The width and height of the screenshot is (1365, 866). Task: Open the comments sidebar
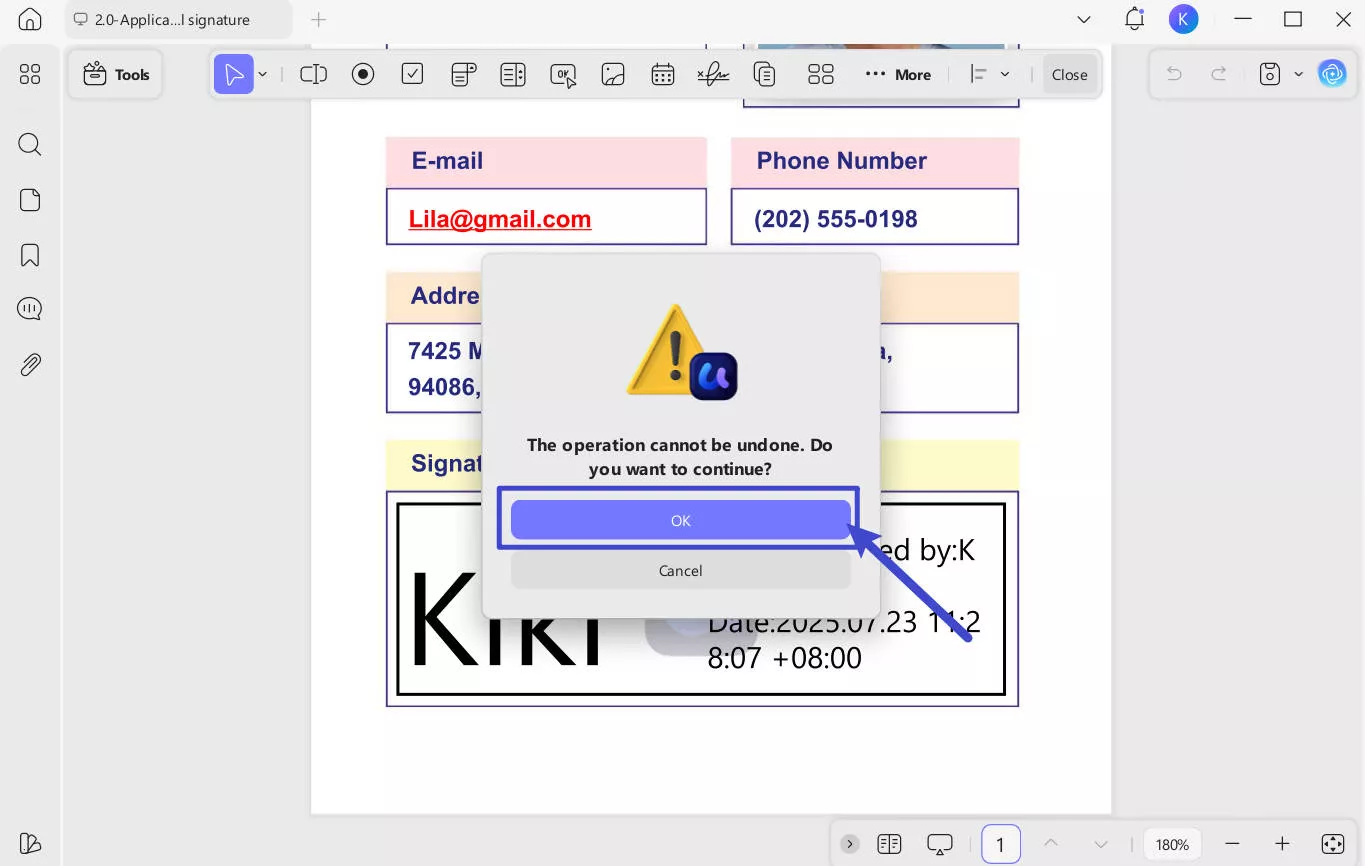tap(29, 309)
